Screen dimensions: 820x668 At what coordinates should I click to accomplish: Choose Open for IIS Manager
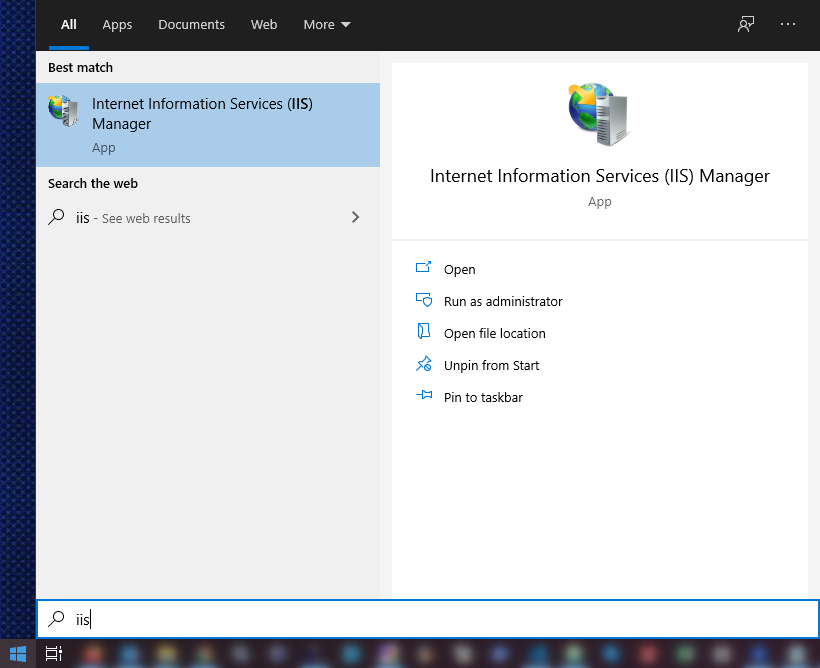click(x=459, y=269)
